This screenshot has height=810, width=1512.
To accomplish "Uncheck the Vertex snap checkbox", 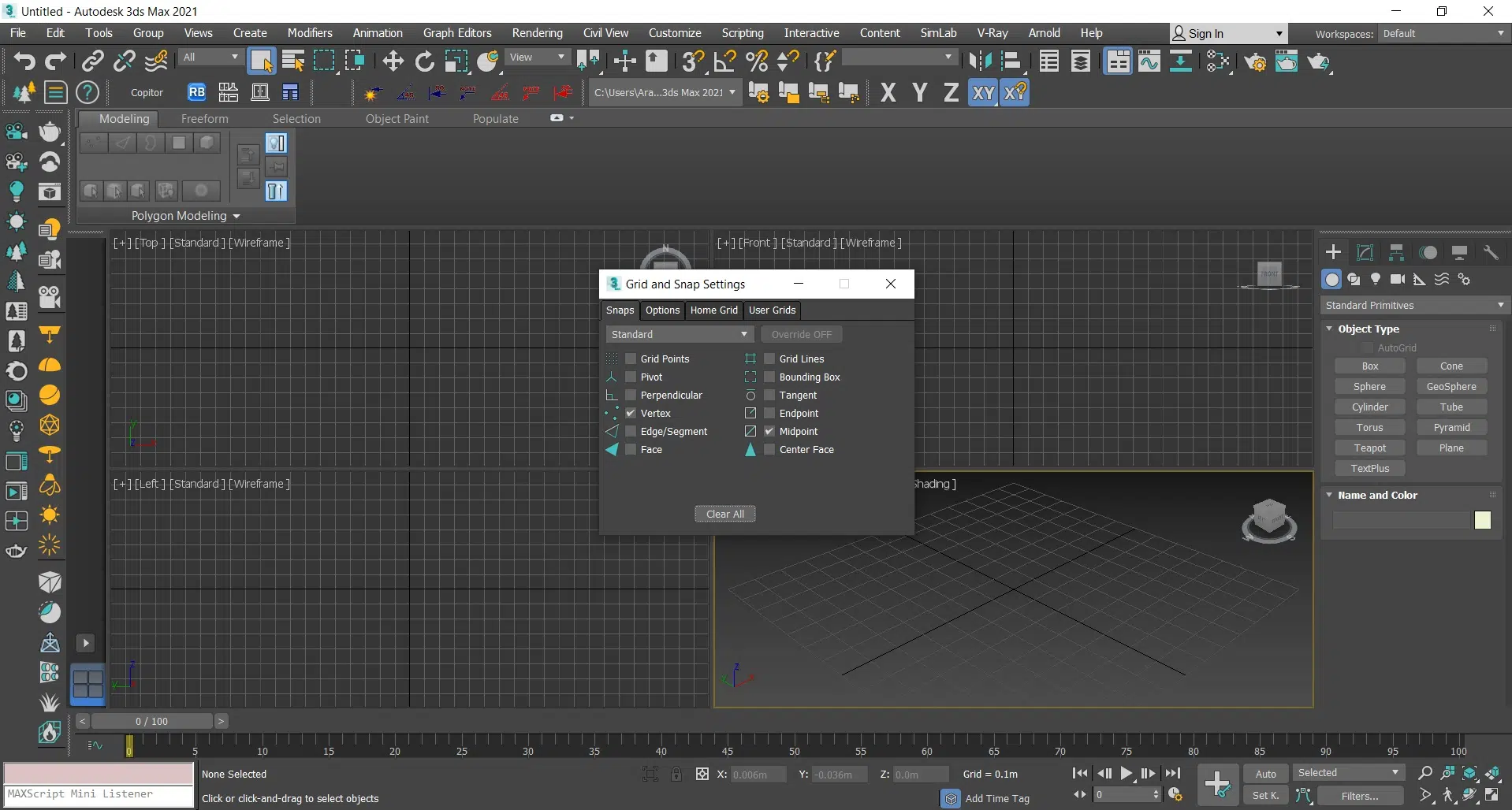I will (x=631, y=413).
